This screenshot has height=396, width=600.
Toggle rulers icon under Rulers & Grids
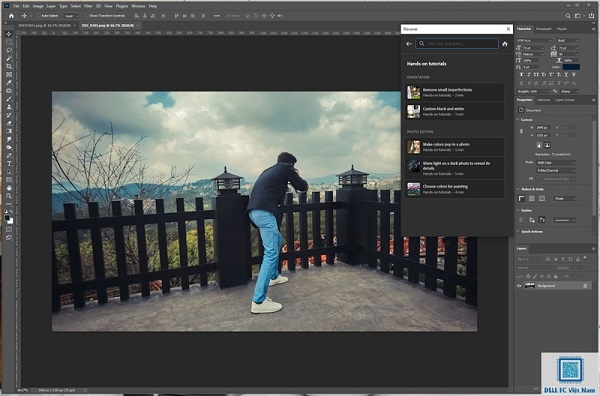522,198
